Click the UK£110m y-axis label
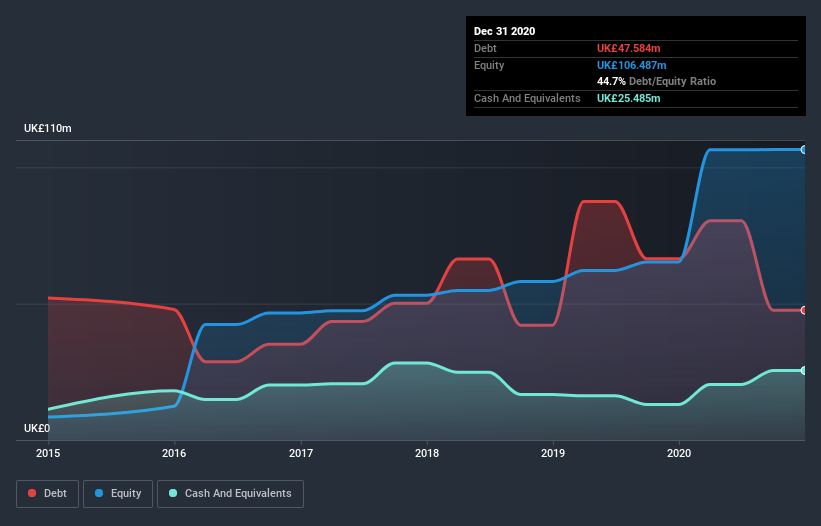821x526 pixels. click(x=48, y=128)
